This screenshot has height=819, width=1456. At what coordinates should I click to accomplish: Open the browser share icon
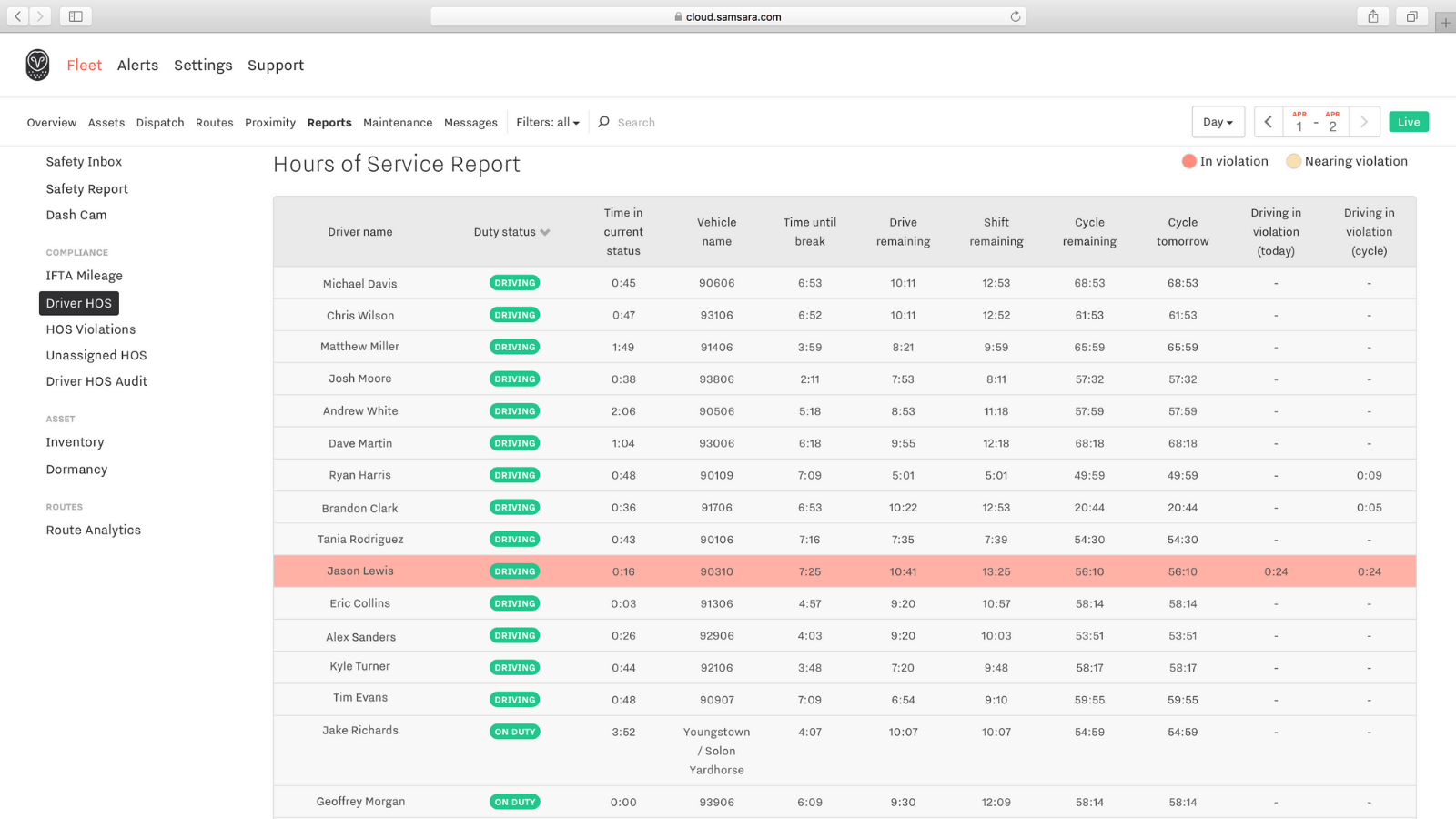[1373, 16]
